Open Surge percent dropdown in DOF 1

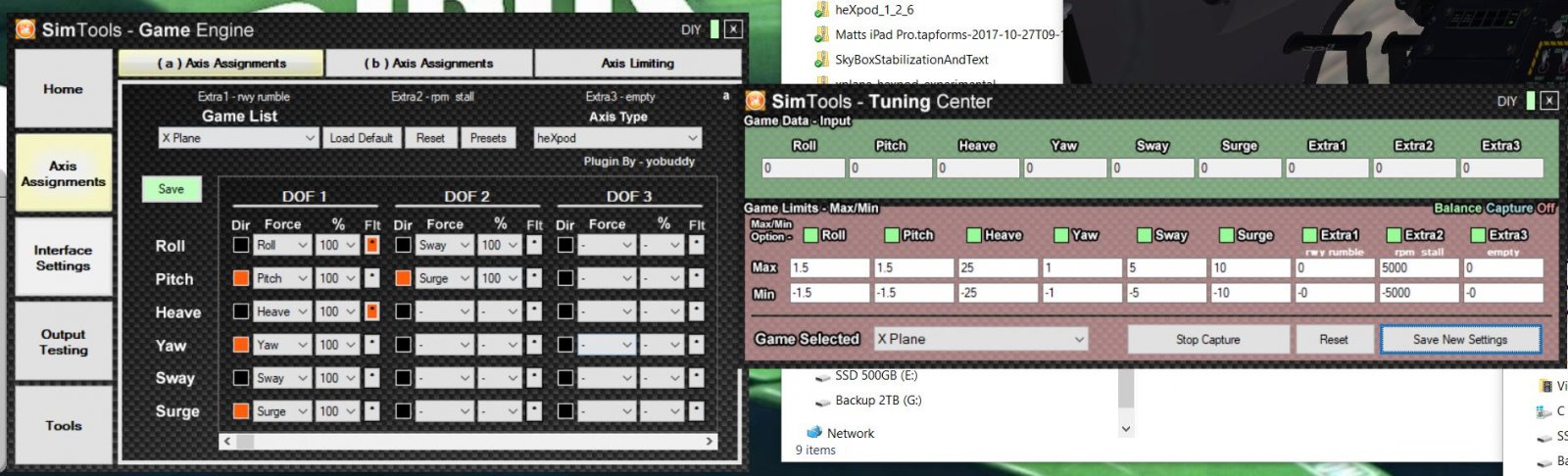(337, 411)
